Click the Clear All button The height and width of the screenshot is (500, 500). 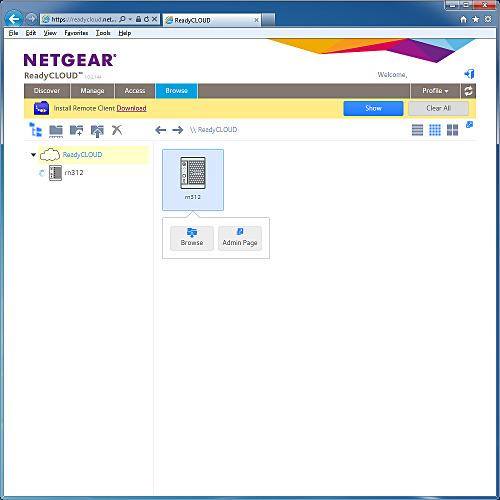438,108
